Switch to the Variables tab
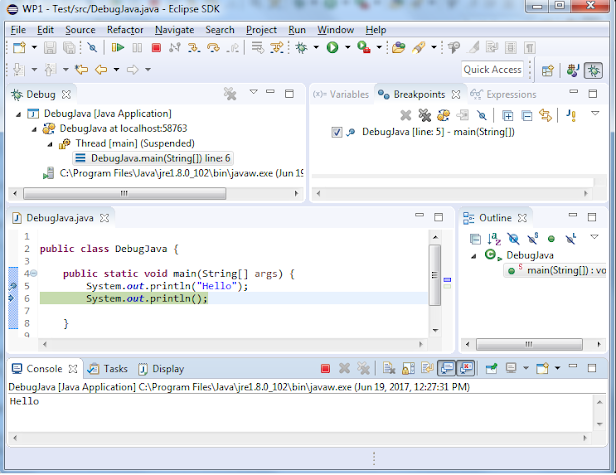This screenshot has height=475, width=616. pyautogui.click(x=341, y=95)
